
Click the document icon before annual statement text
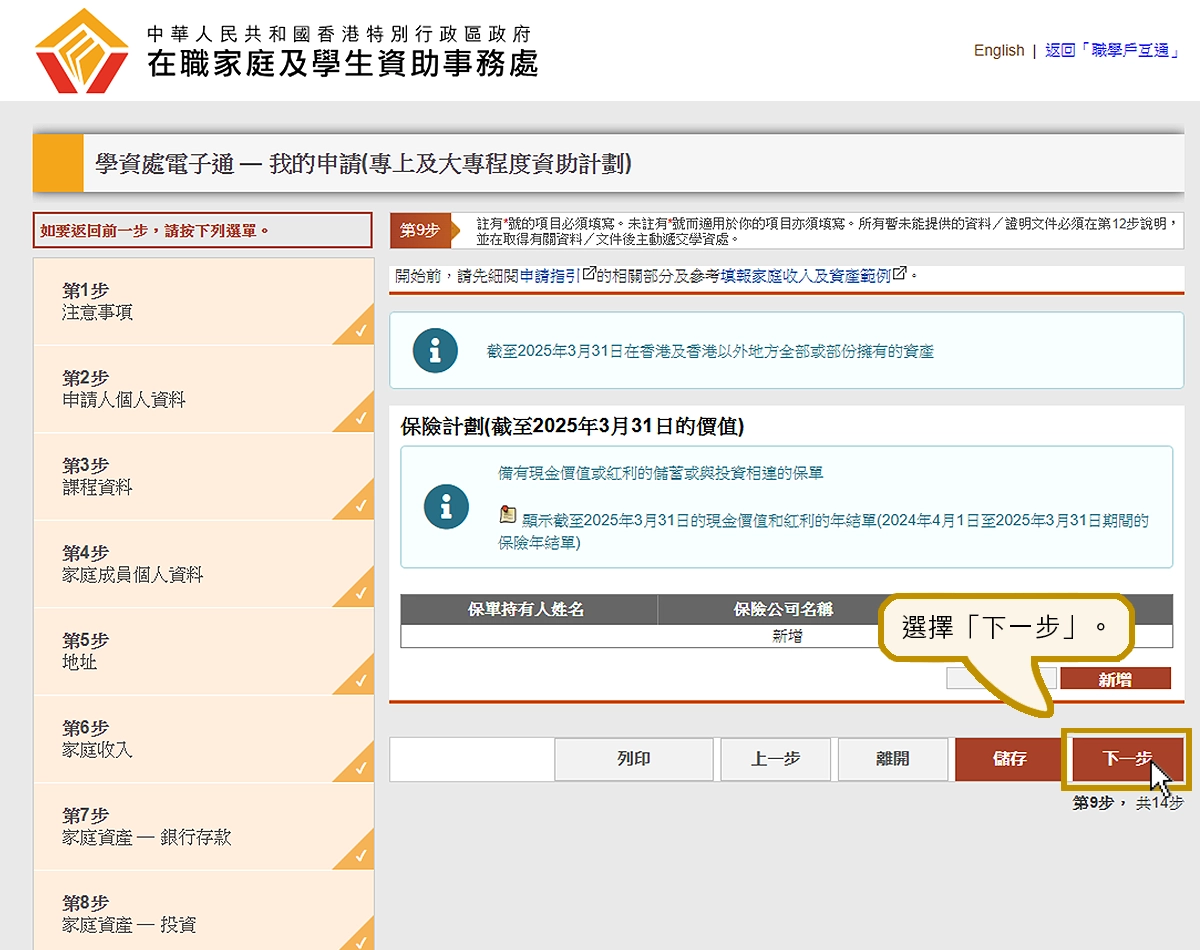[x=508, y=516]
